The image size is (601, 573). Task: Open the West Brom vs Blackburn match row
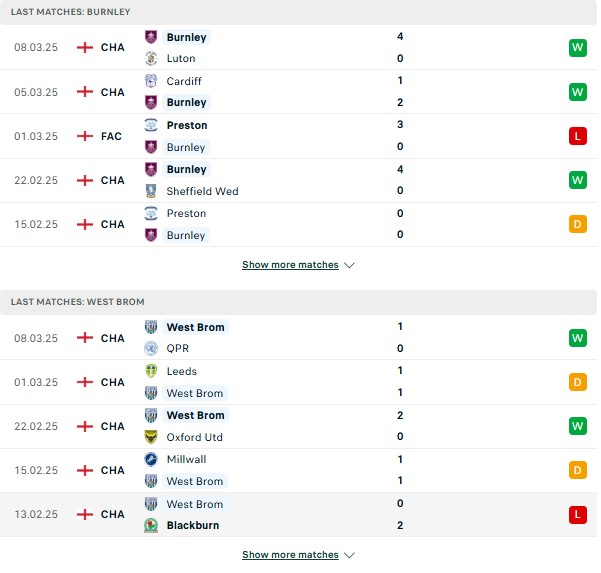299,514
